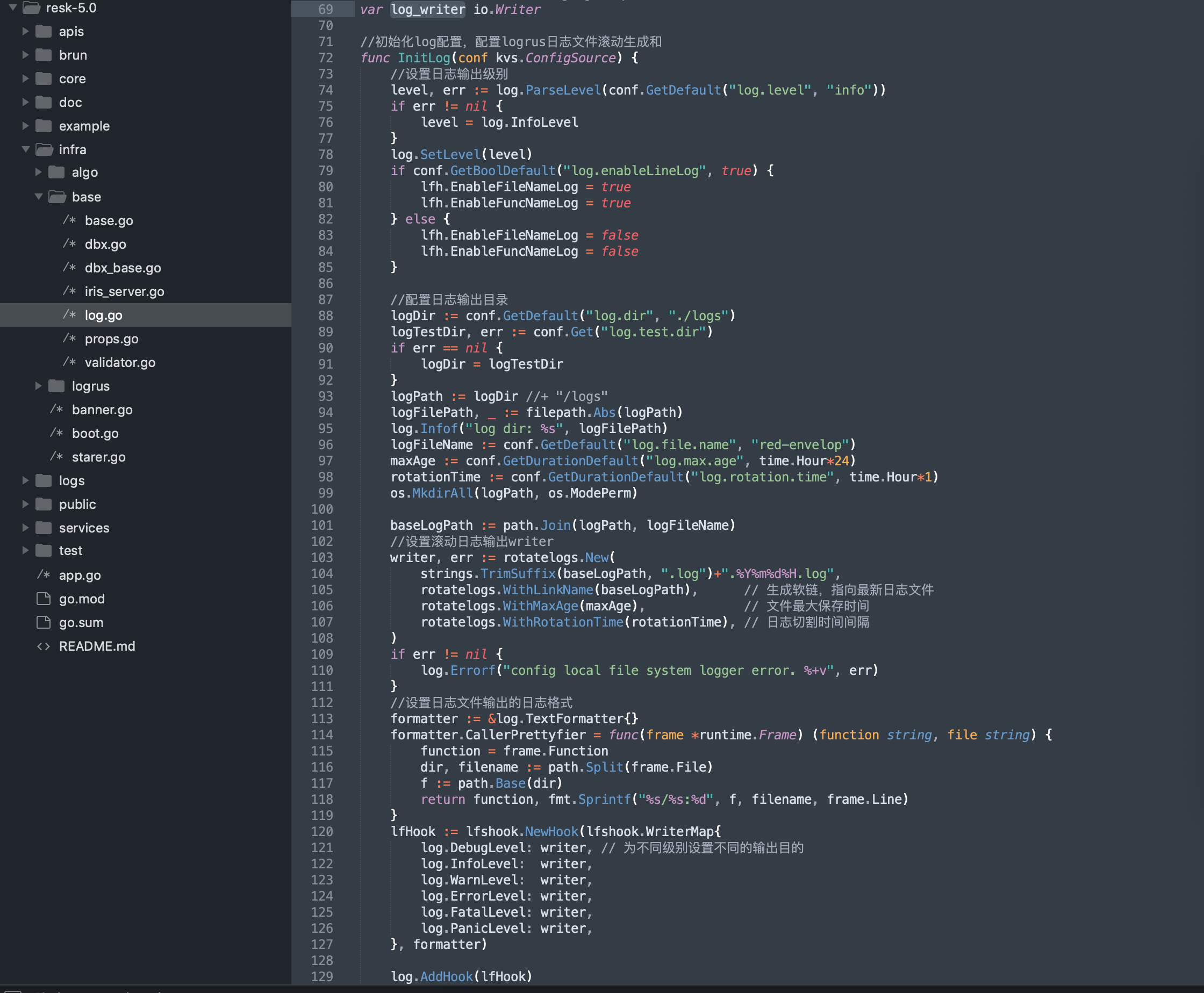Image resolution: width=1204 pixels, height=993 pixels.
Task: Click the README.md markup file icon
Action: (44, 646)
